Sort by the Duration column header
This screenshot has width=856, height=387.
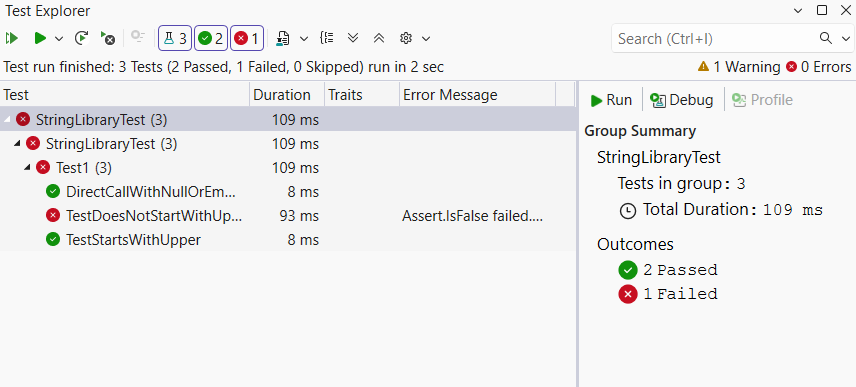pyautogui.click(x=288, y=95)
